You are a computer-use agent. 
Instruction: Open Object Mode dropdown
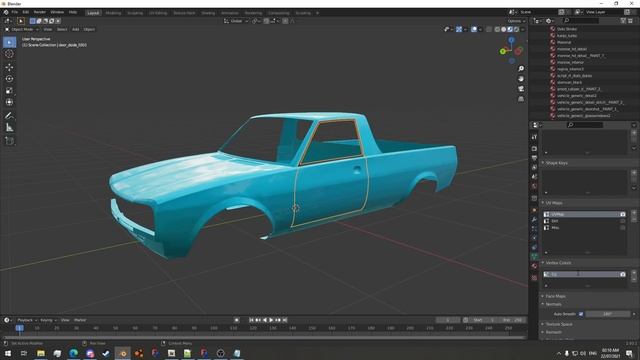click(22, 29)
